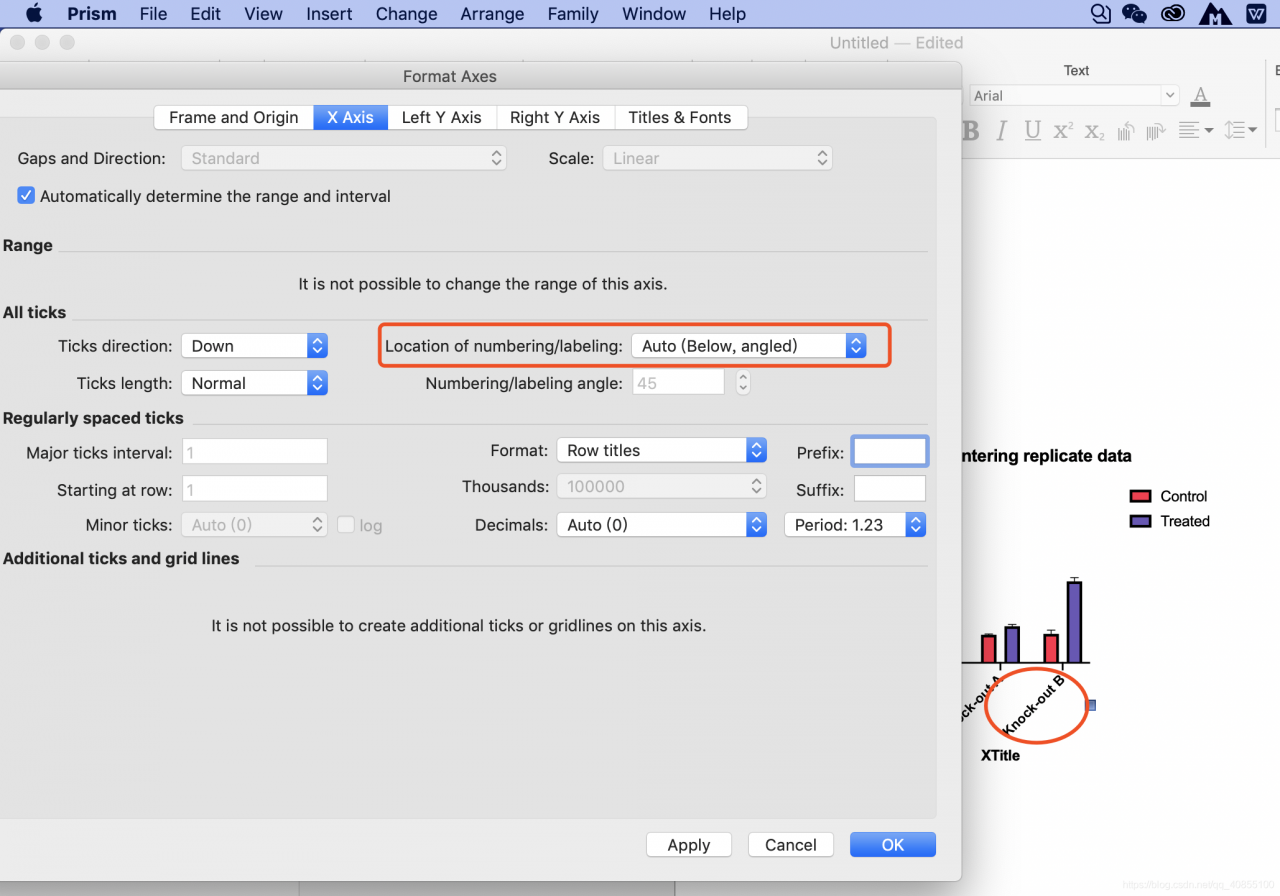Apply subscript formatting
The width and height of the screenshot is (1280, 896).
(x=1095, y=131)
